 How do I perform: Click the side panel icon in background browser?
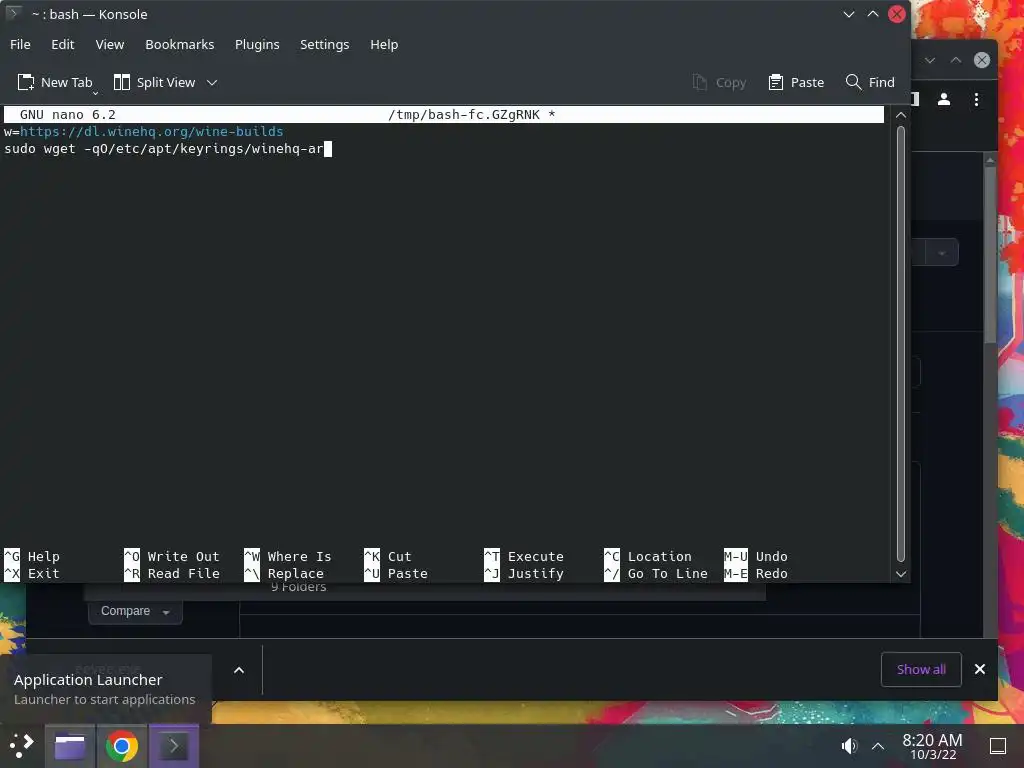[x=916, y=99]
